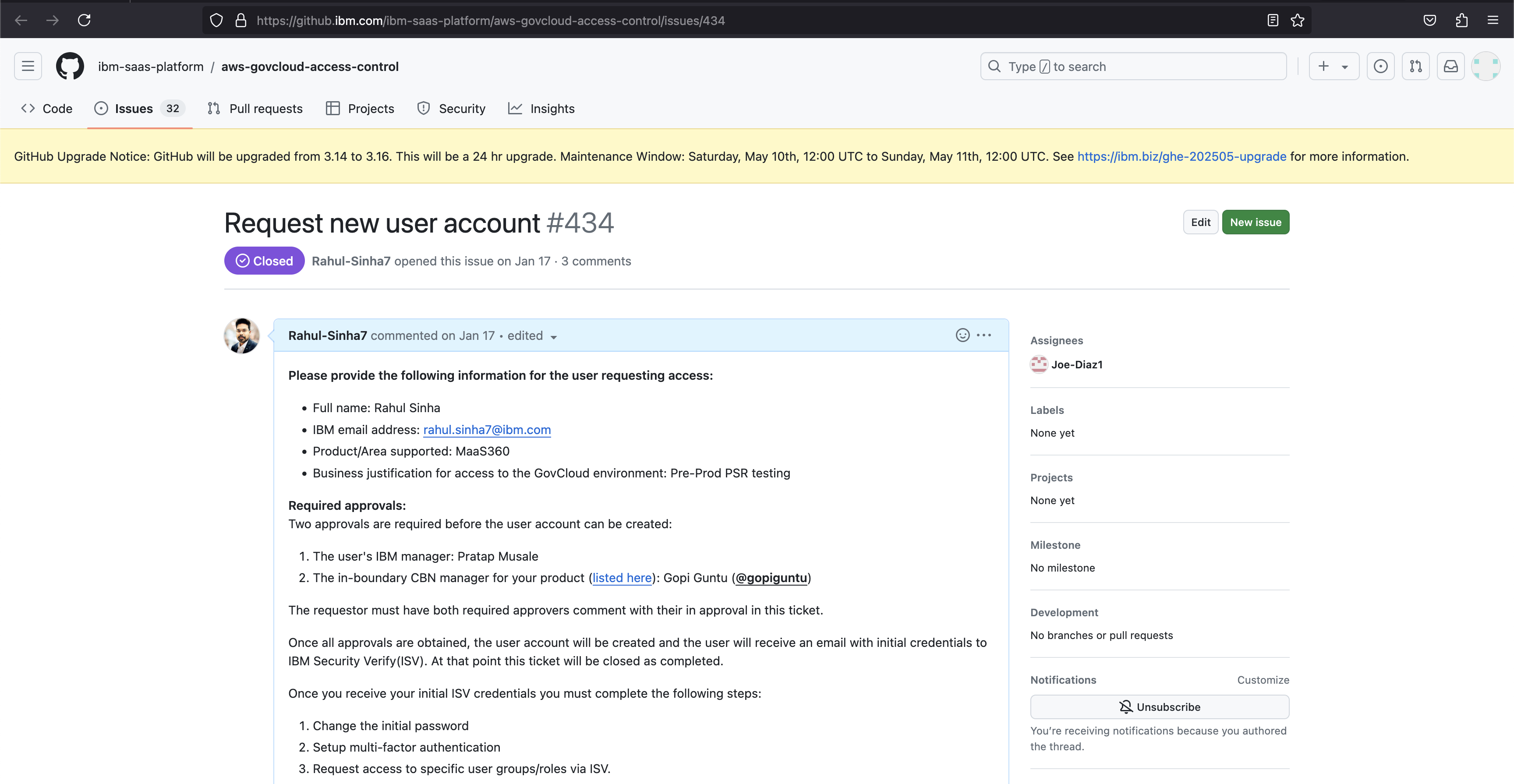The height and width of the screenshot is (784, 1514).
Task: Add emoji reaction to Rahul-Sinha7's comment
Action: 963,335
